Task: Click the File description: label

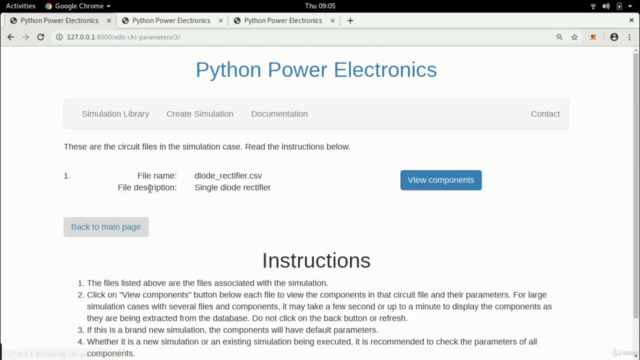Action: (147, 187)
